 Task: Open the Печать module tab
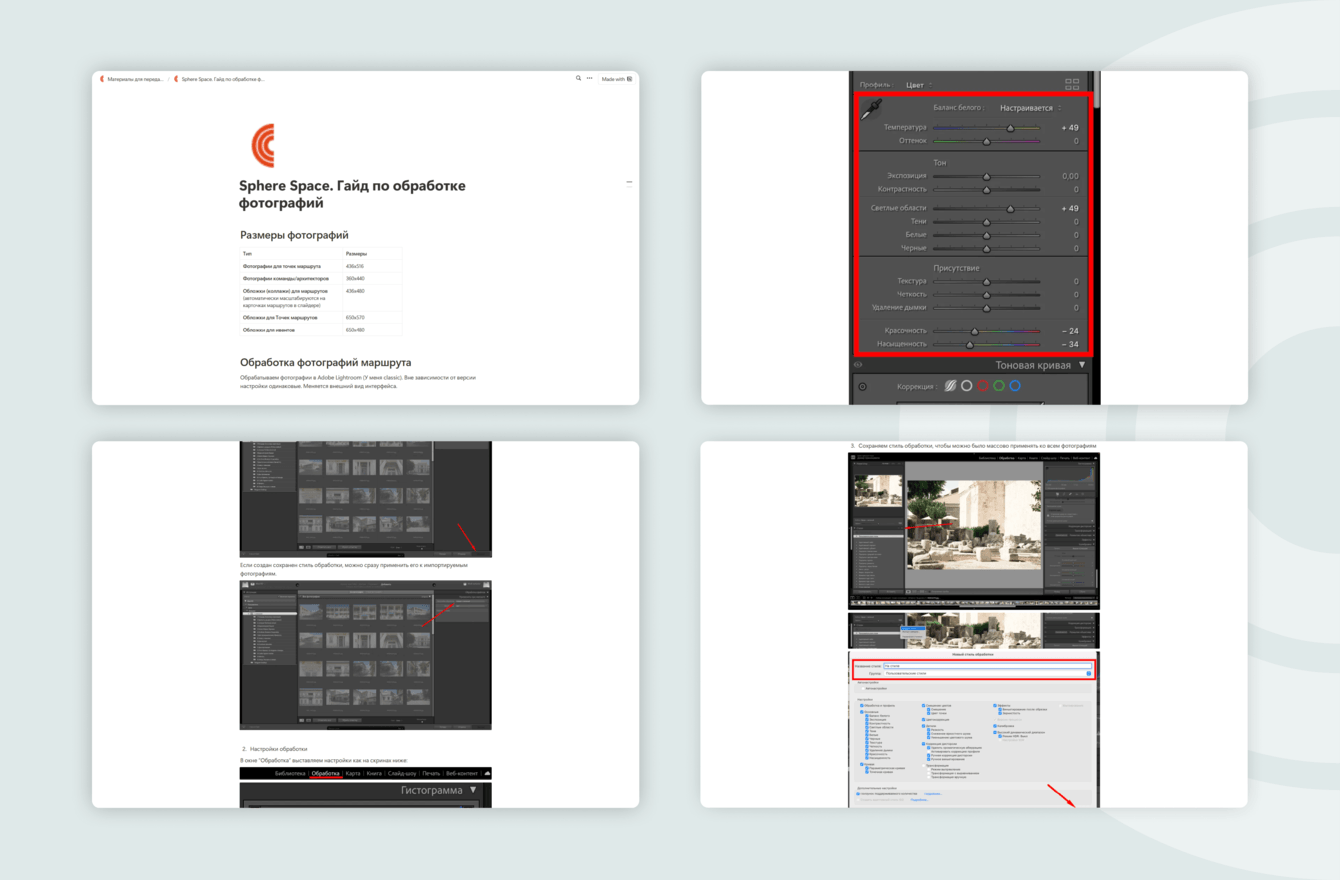tap(431, 773)
